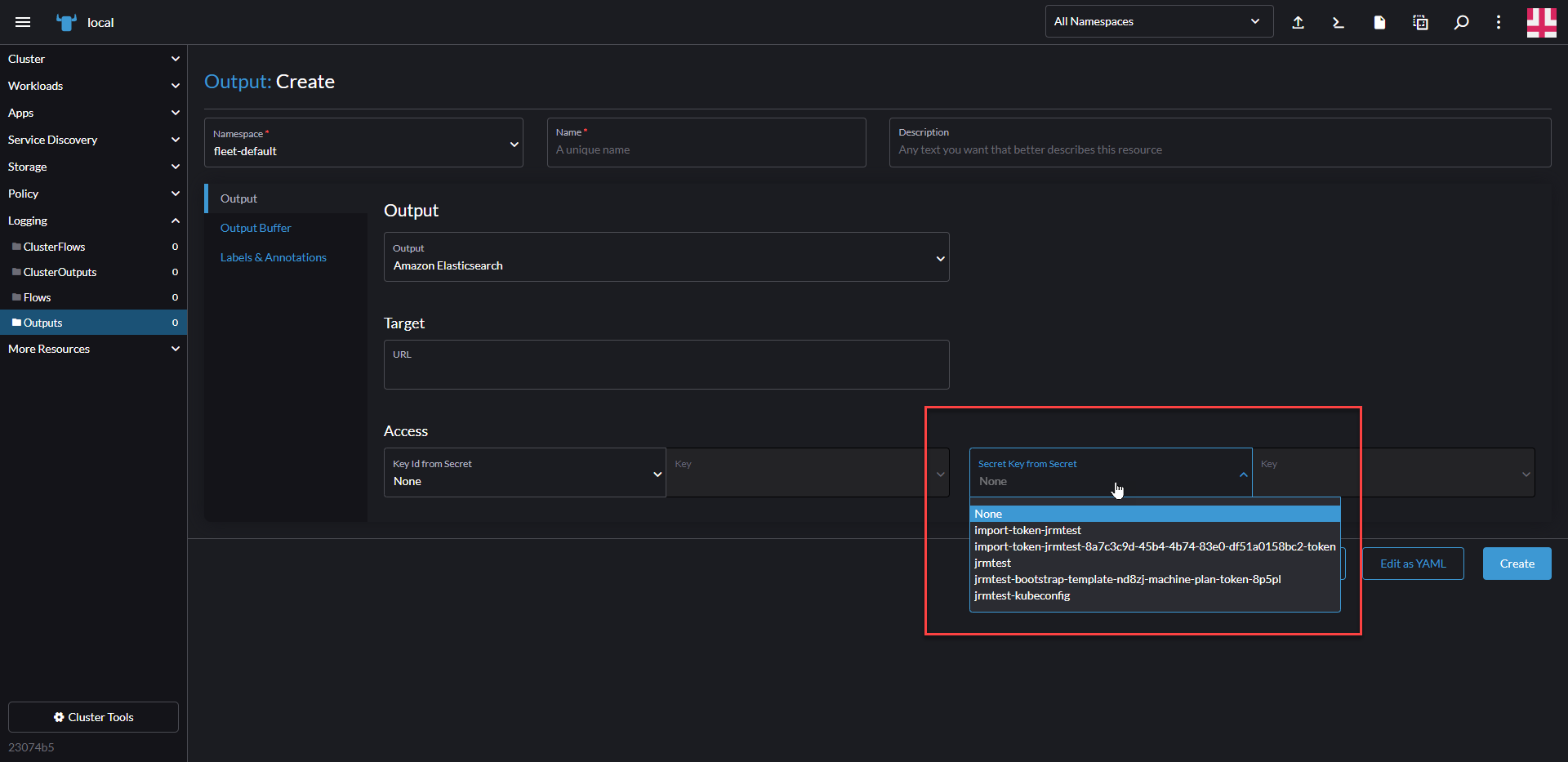This screenshot has height=762, width=1568.
Task: Open the resource search magnifier
Action: pyautogui.click(x=1461, y=22)
